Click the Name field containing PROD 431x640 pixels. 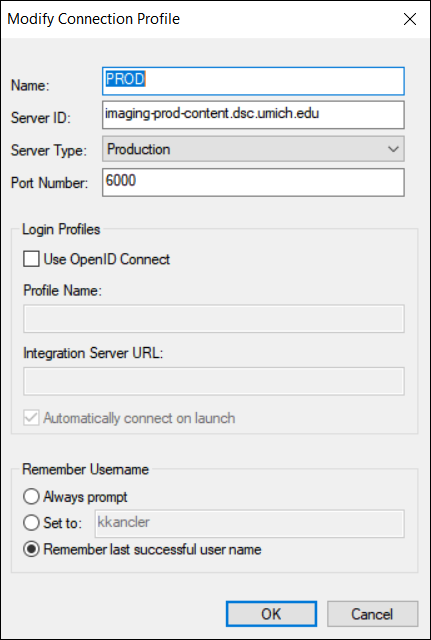(253, 81)
